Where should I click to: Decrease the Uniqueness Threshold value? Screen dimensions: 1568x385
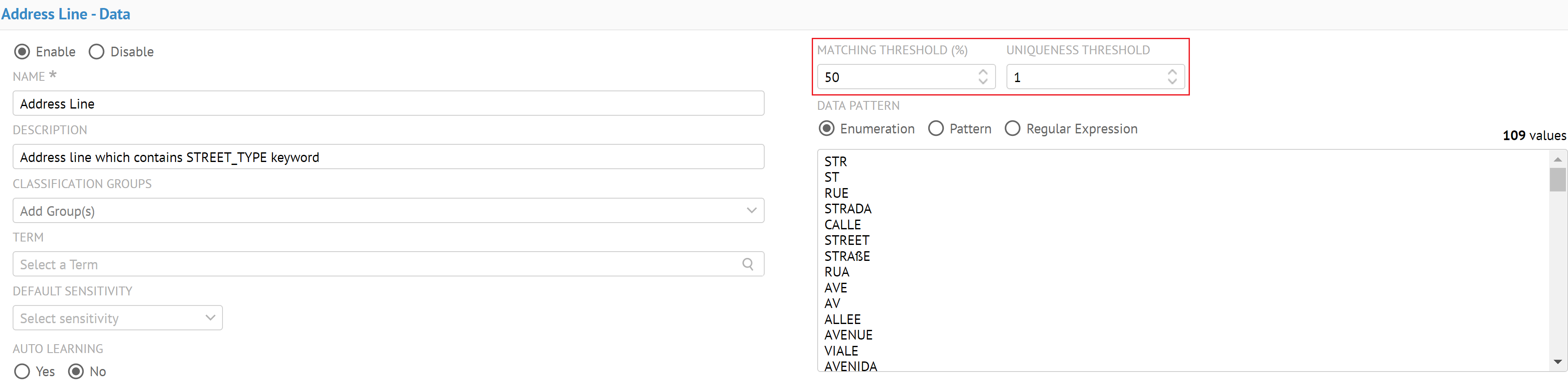(1172, 82)
